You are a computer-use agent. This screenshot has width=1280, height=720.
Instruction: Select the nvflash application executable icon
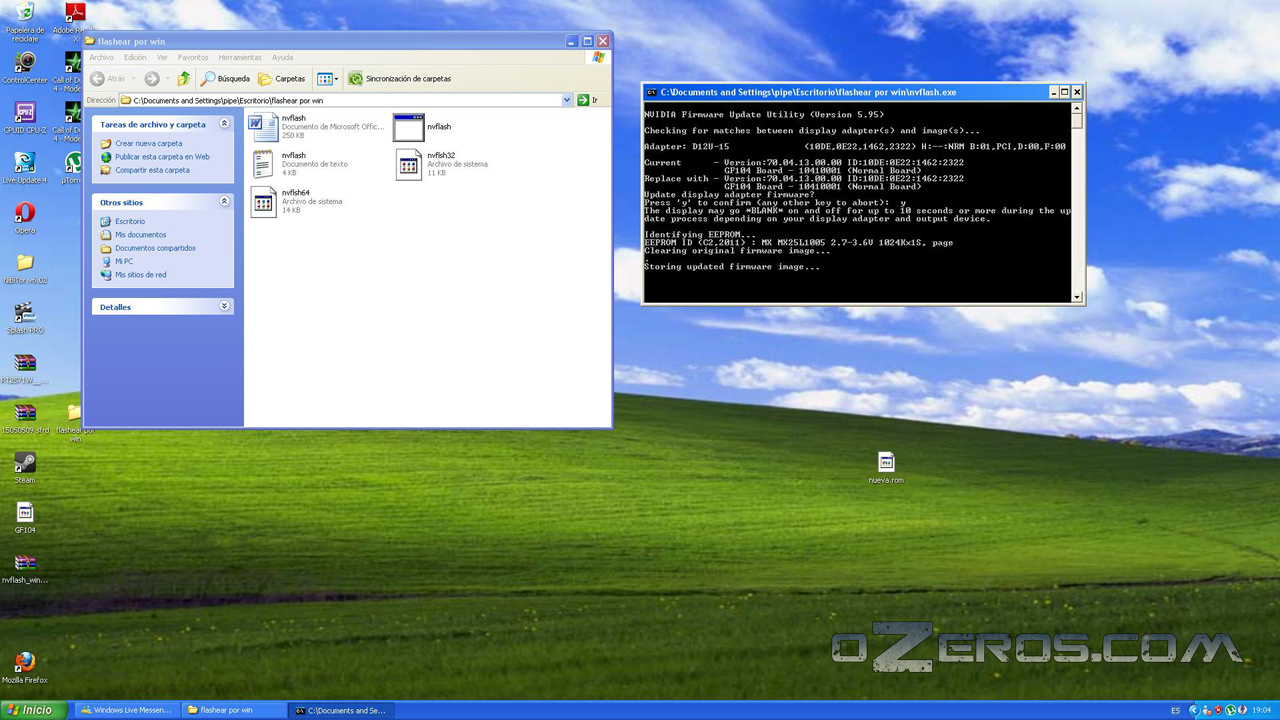(408, 127)
